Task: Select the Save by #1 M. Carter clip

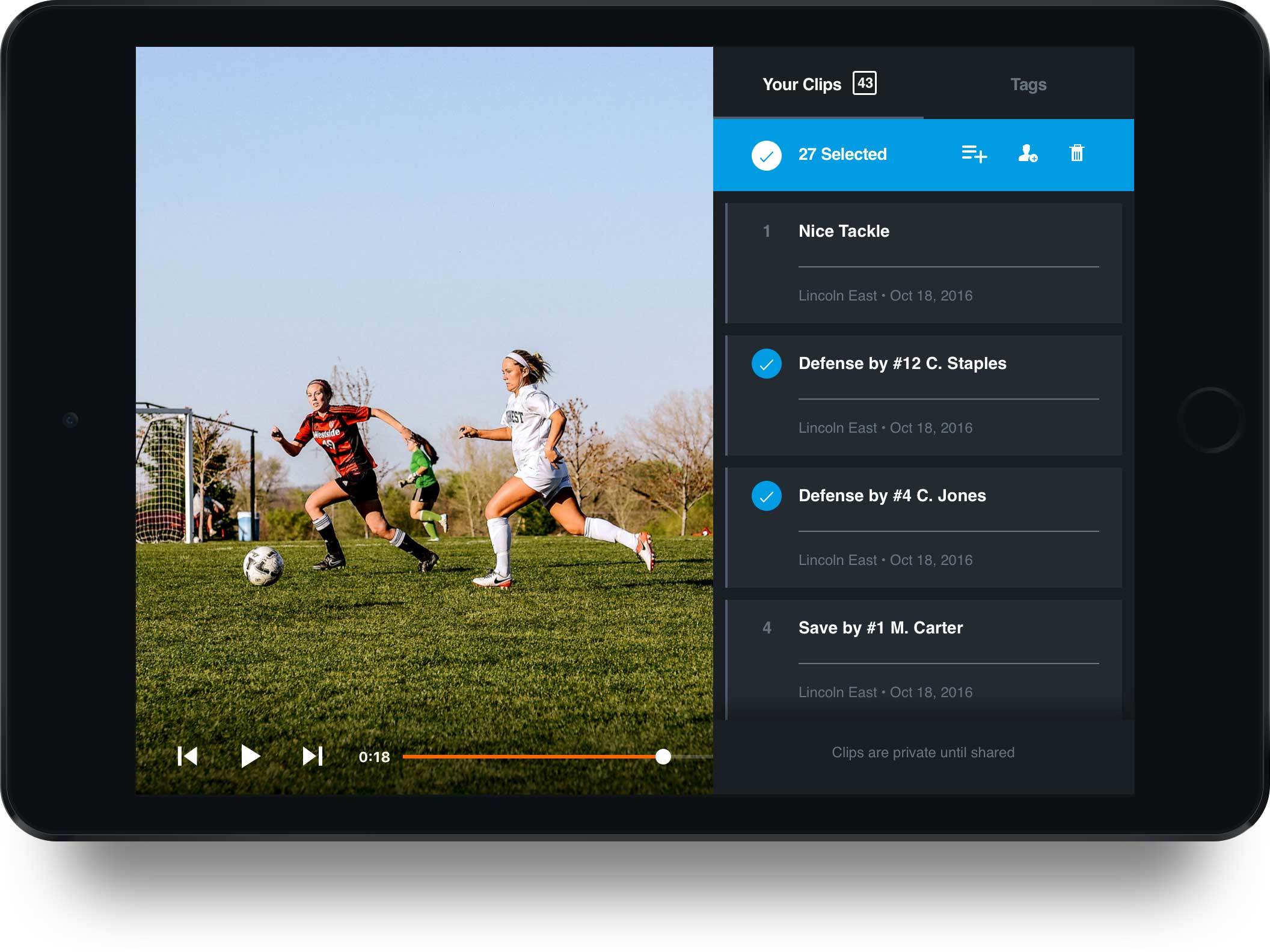Action: tap(766, 627)
